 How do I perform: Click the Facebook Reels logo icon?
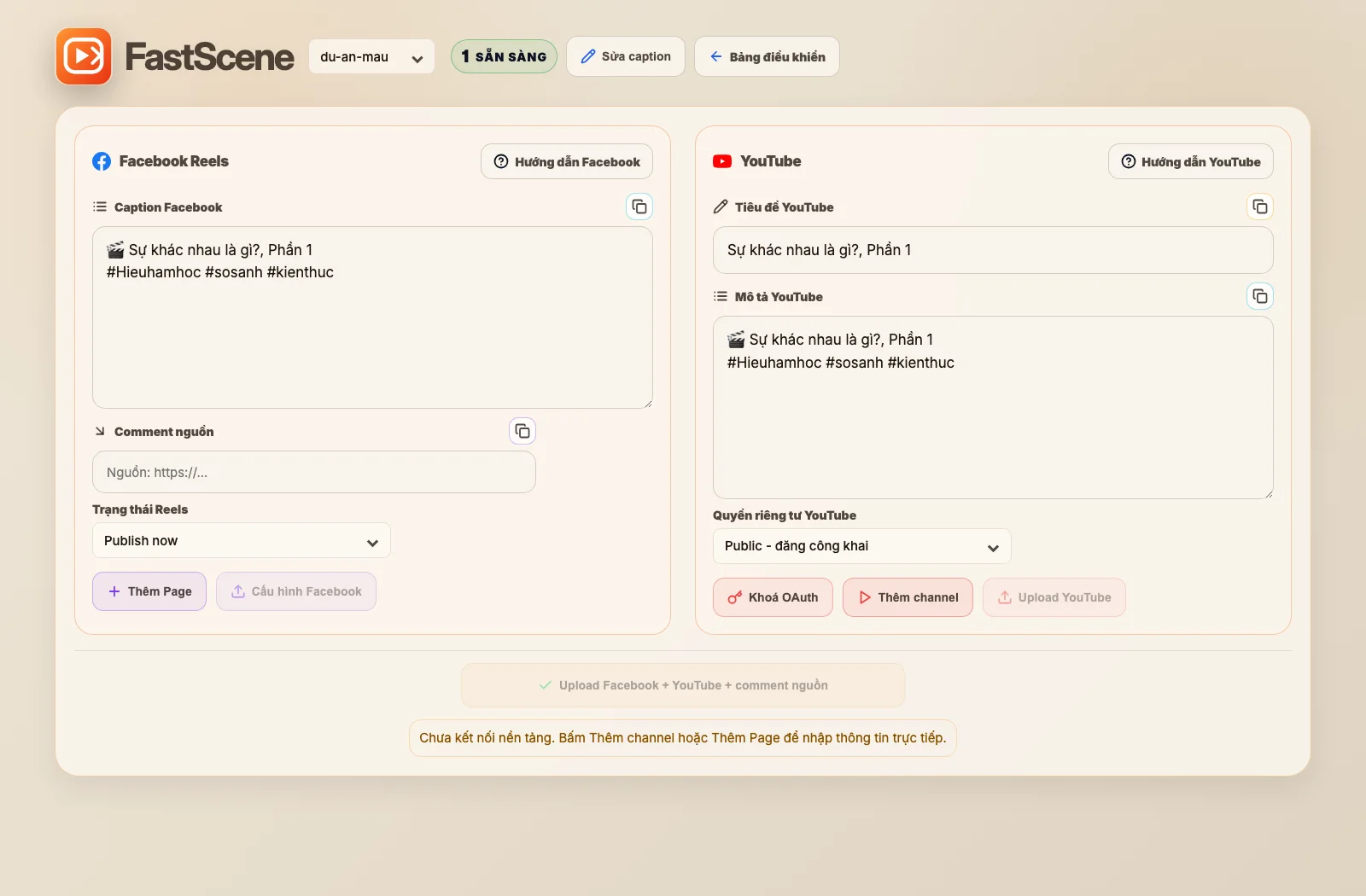(x=102, y=161)
